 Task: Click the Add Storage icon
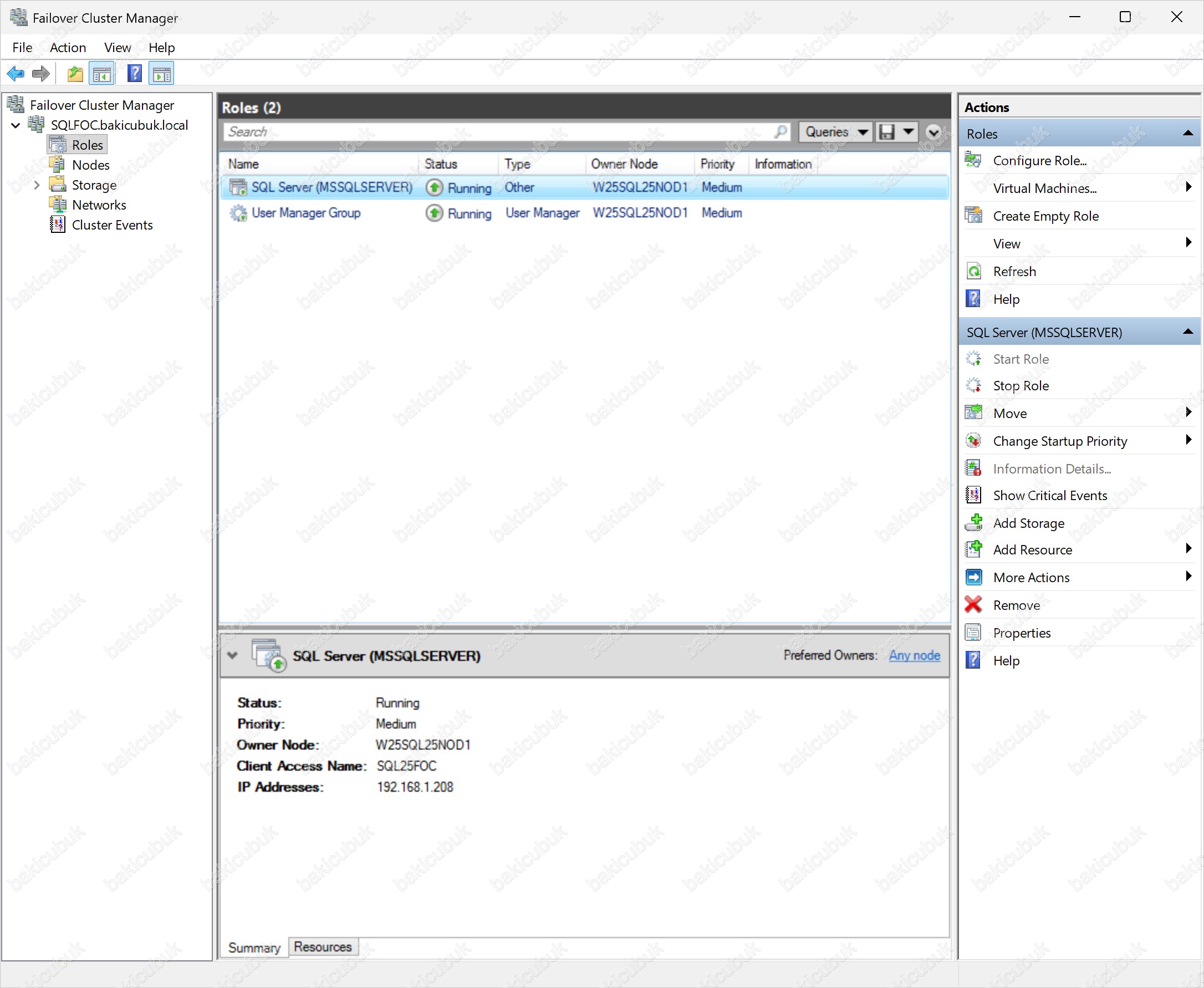(x=973, y=522)
